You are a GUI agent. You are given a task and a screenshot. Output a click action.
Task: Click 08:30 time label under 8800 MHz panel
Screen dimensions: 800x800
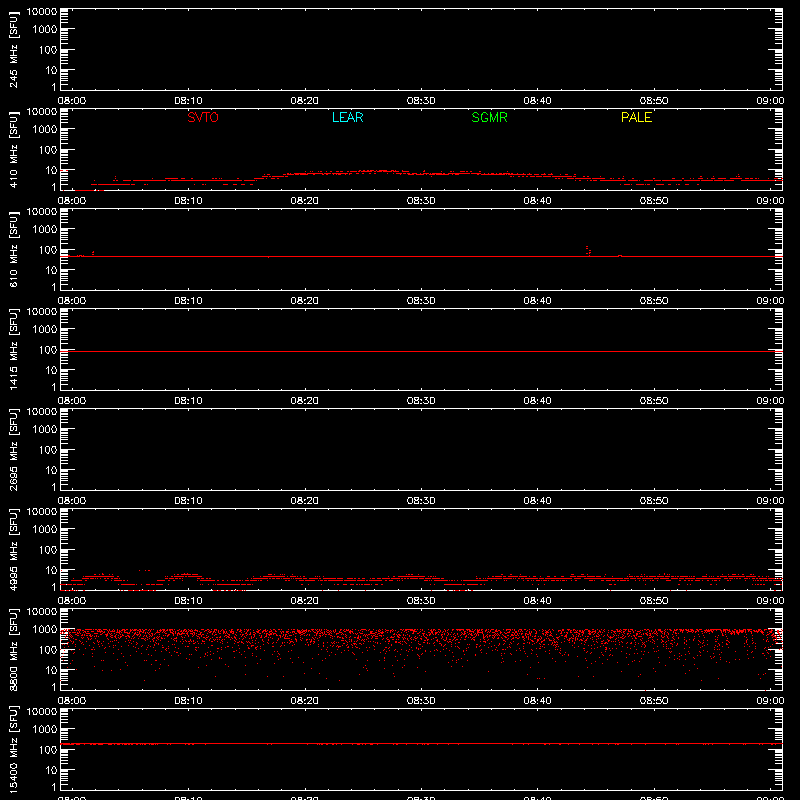tap(421, 701)
